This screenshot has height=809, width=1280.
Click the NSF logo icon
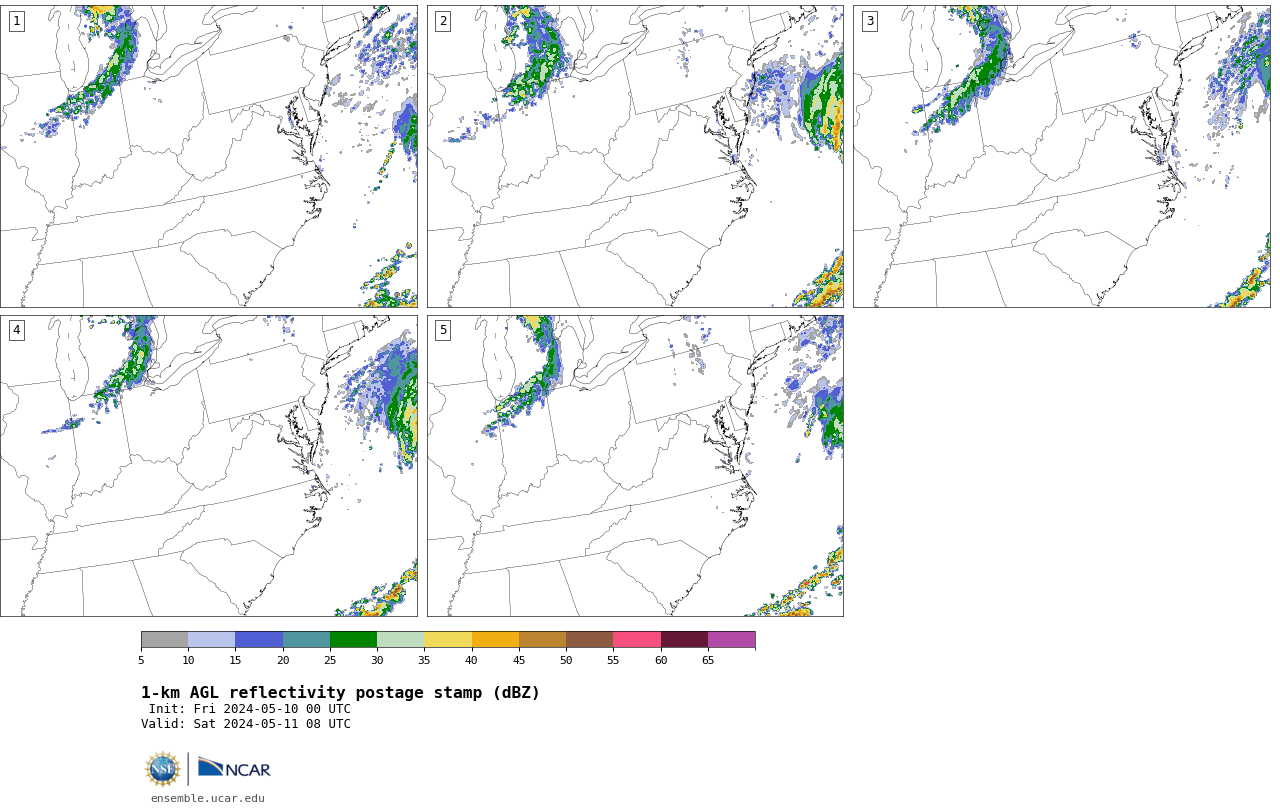163,769
